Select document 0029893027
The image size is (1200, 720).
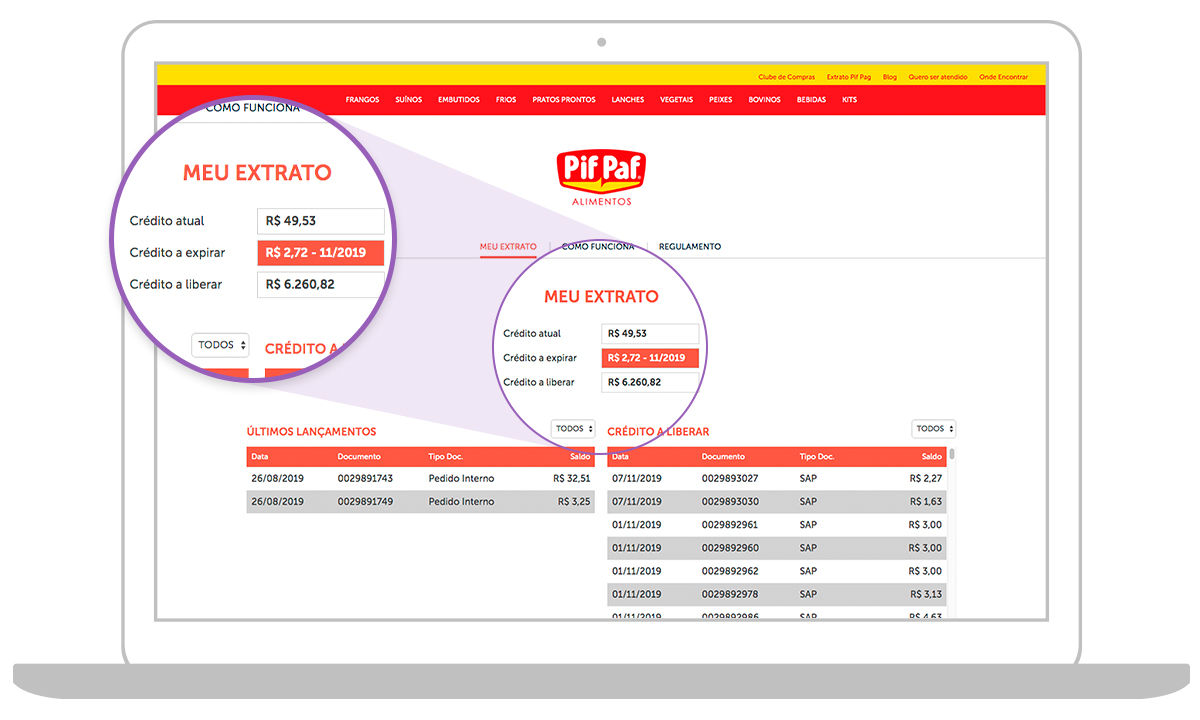[x=730, y=479]
